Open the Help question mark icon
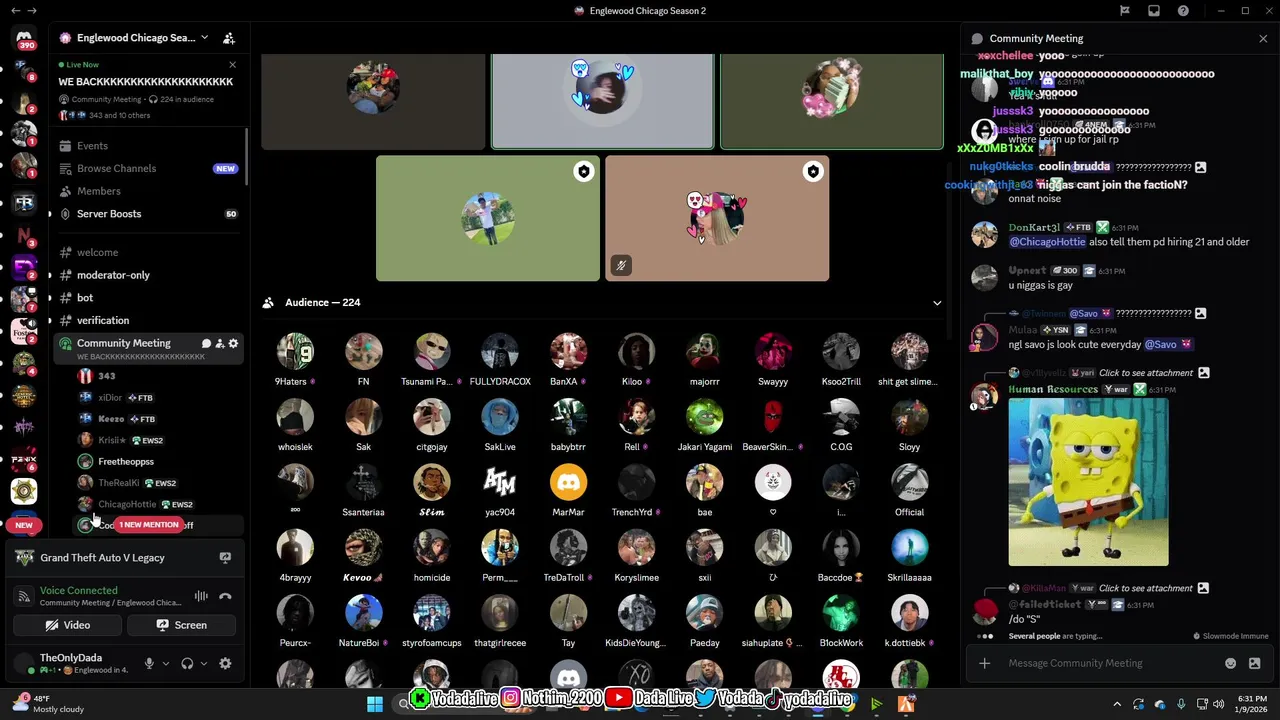This screenshot has height=720, width=1280. coord(1183,11)
